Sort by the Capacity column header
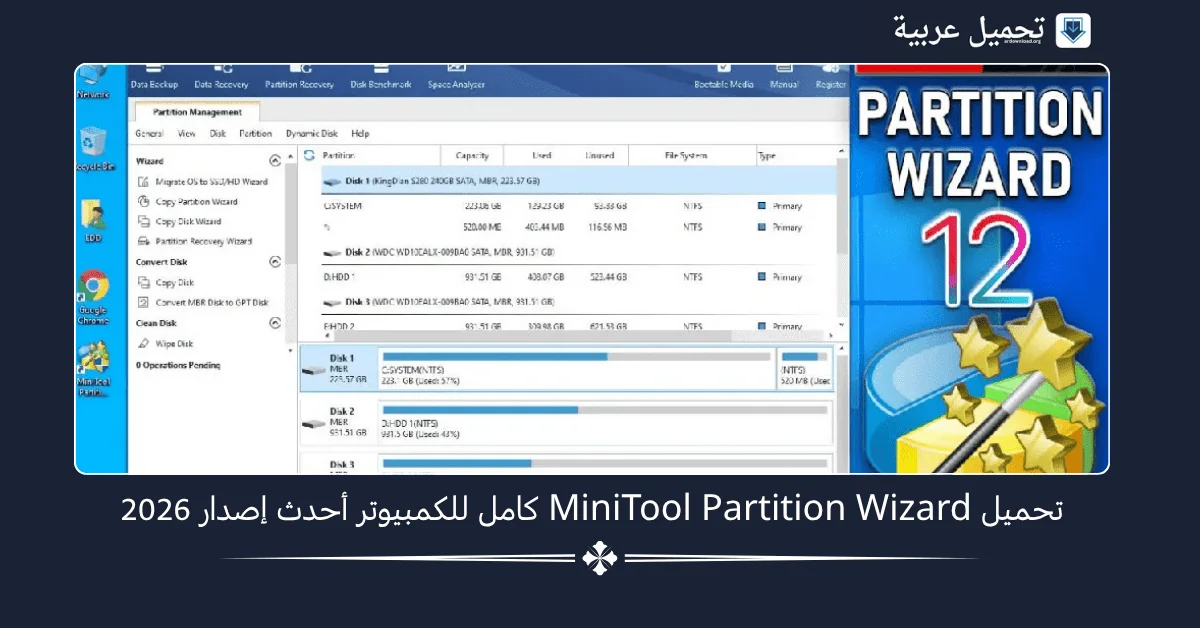 pyautogui.click(x=472, y=156)
